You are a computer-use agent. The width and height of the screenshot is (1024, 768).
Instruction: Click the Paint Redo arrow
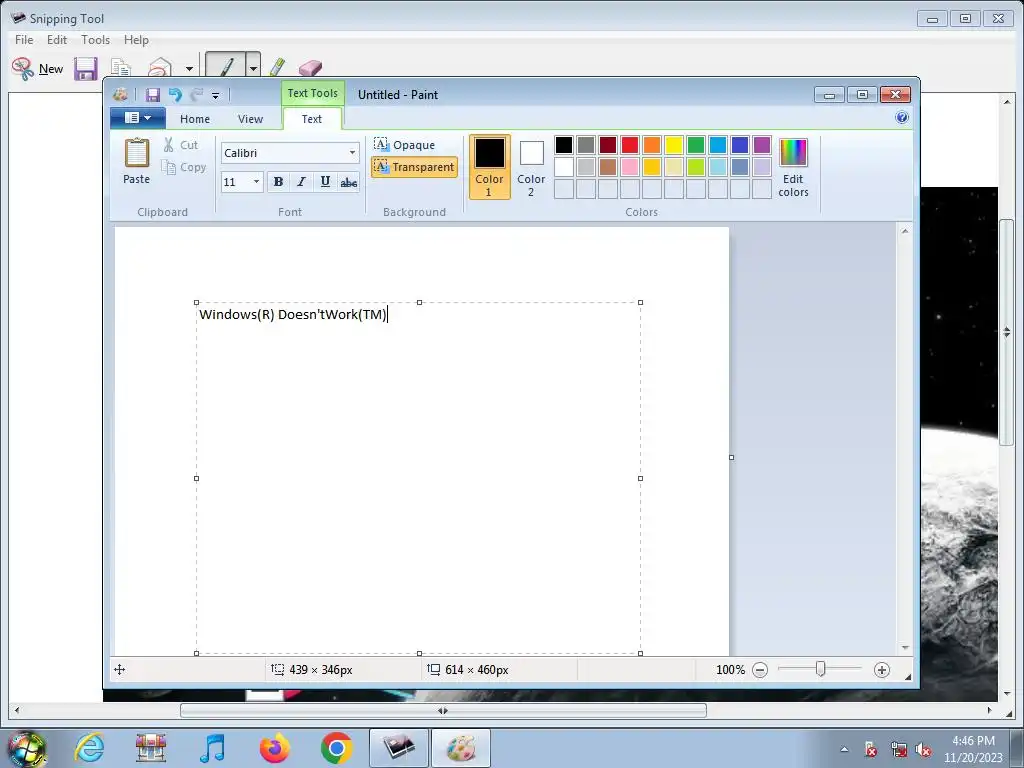coord(197,95)
